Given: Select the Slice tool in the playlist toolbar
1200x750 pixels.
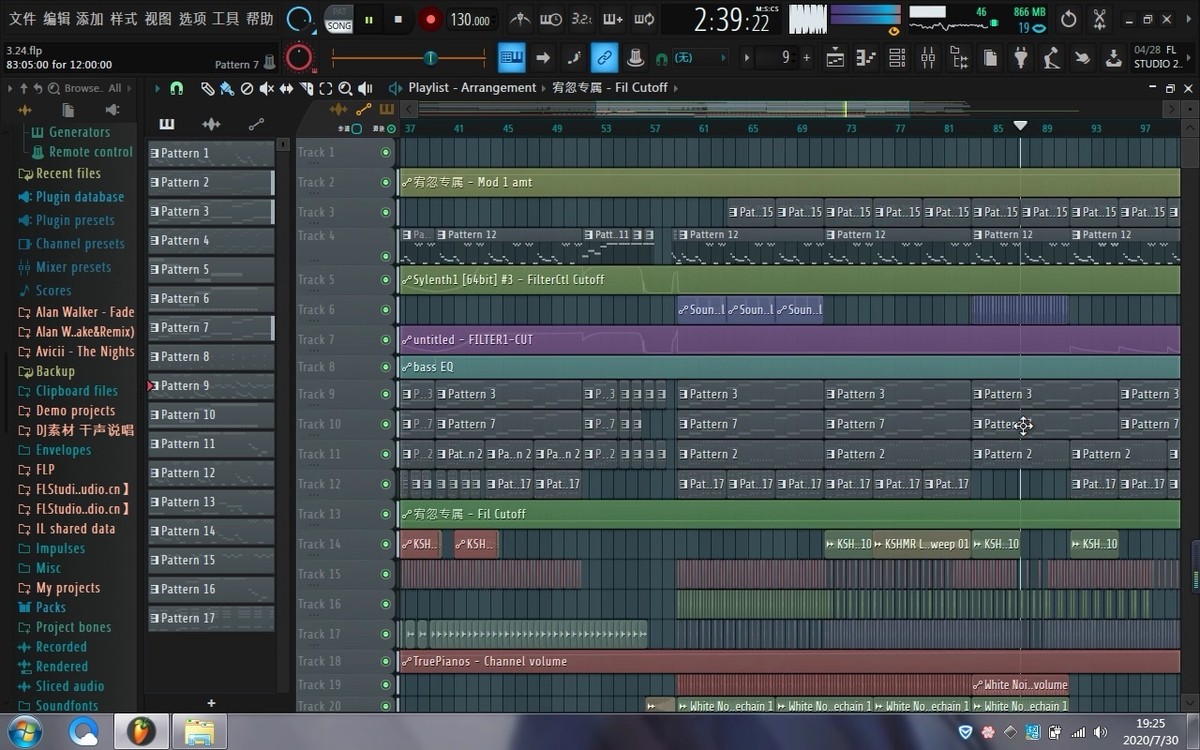Looking at the screenshot, I should [x=307, y=87].
